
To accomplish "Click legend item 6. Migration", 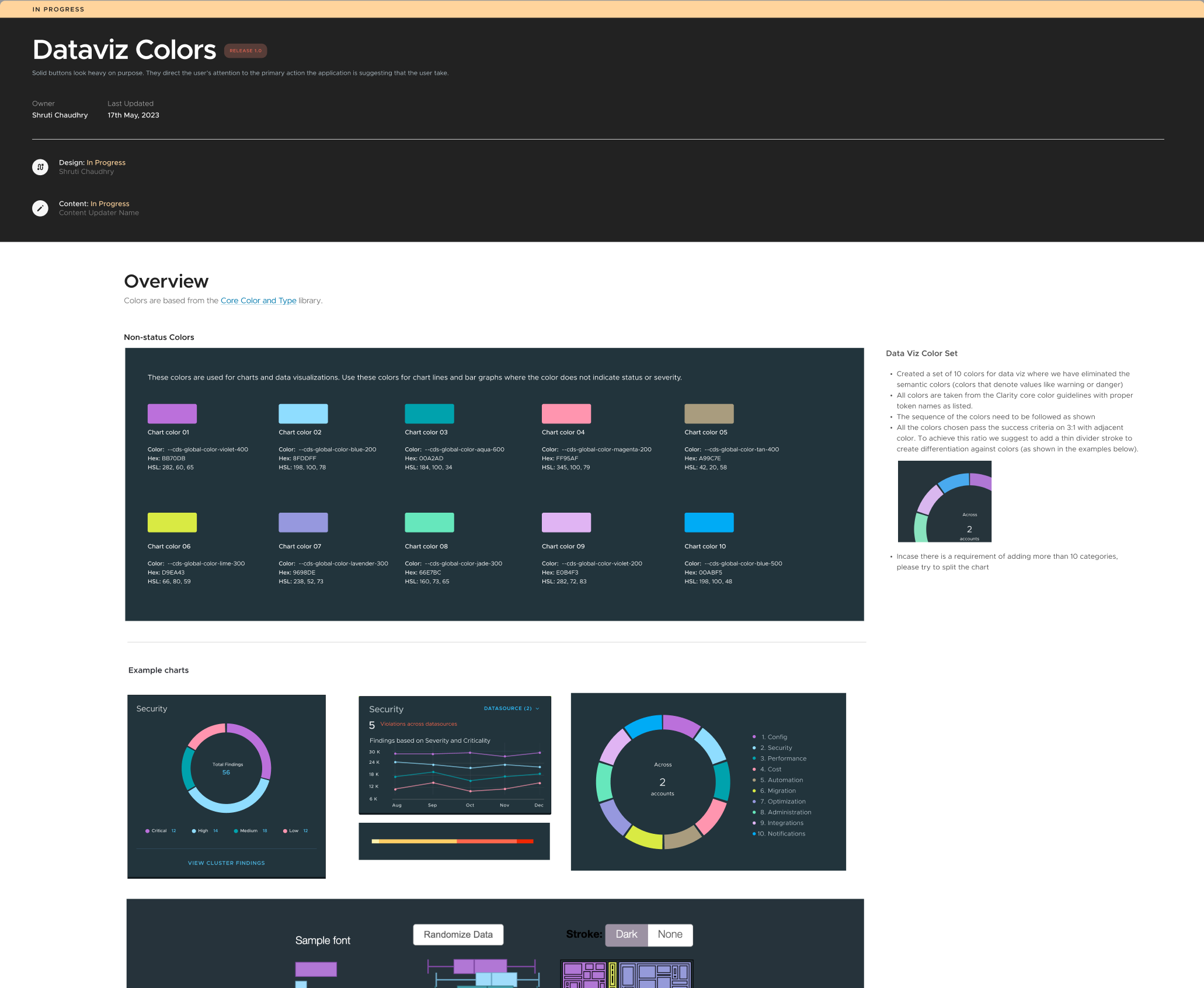I will (774, 791).
